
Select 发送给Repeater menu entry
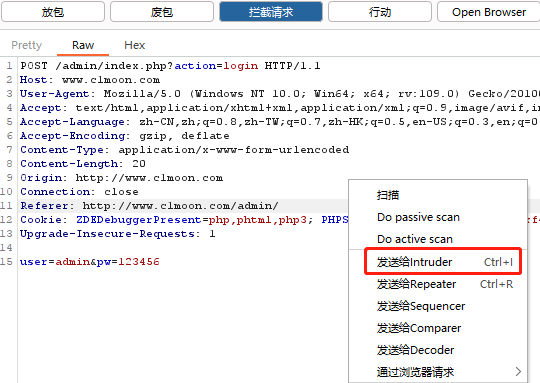point(438,284)
